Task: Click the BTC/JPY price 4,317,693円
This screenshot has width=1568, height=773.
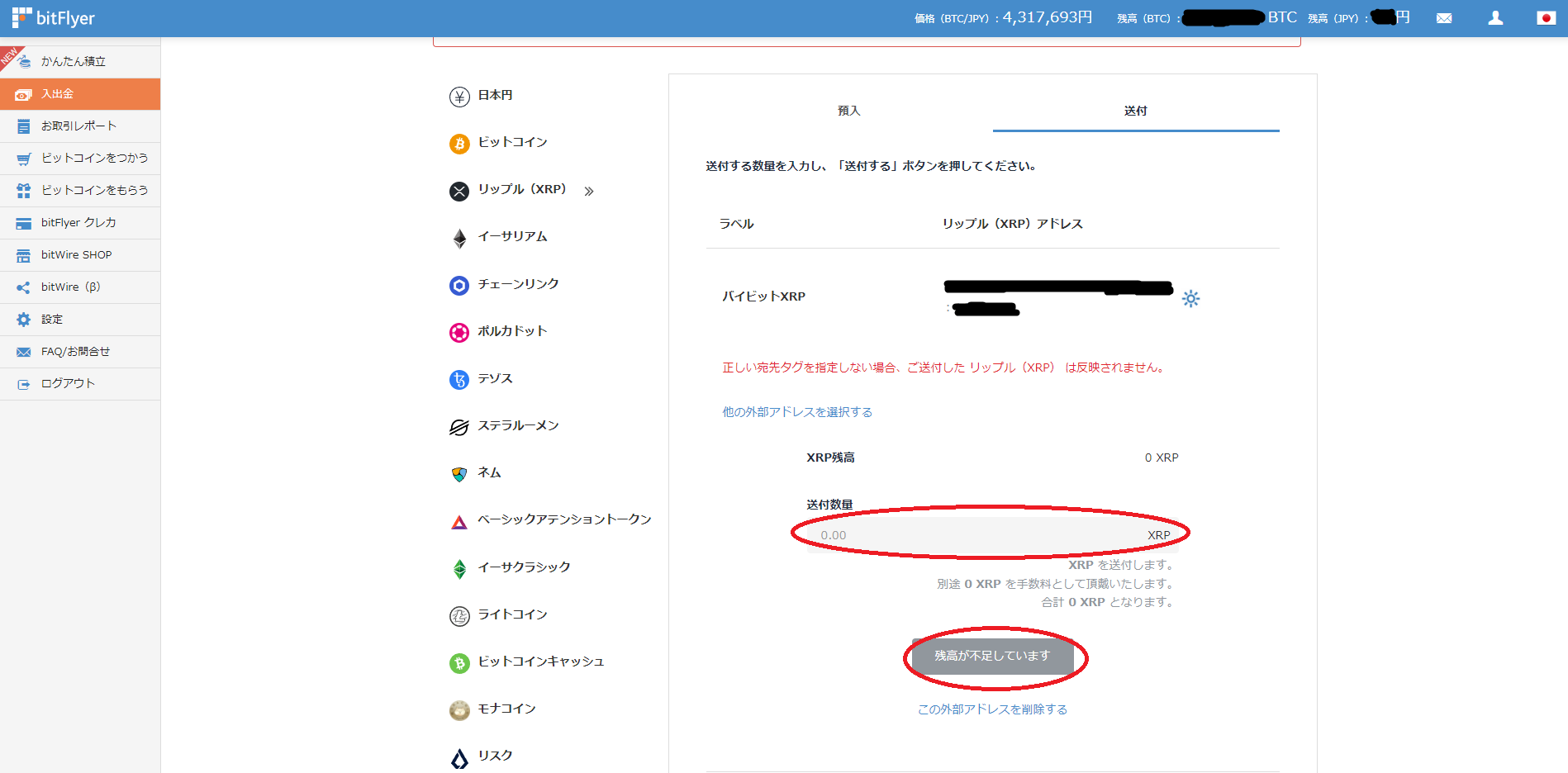Action: coord(1047,17)
